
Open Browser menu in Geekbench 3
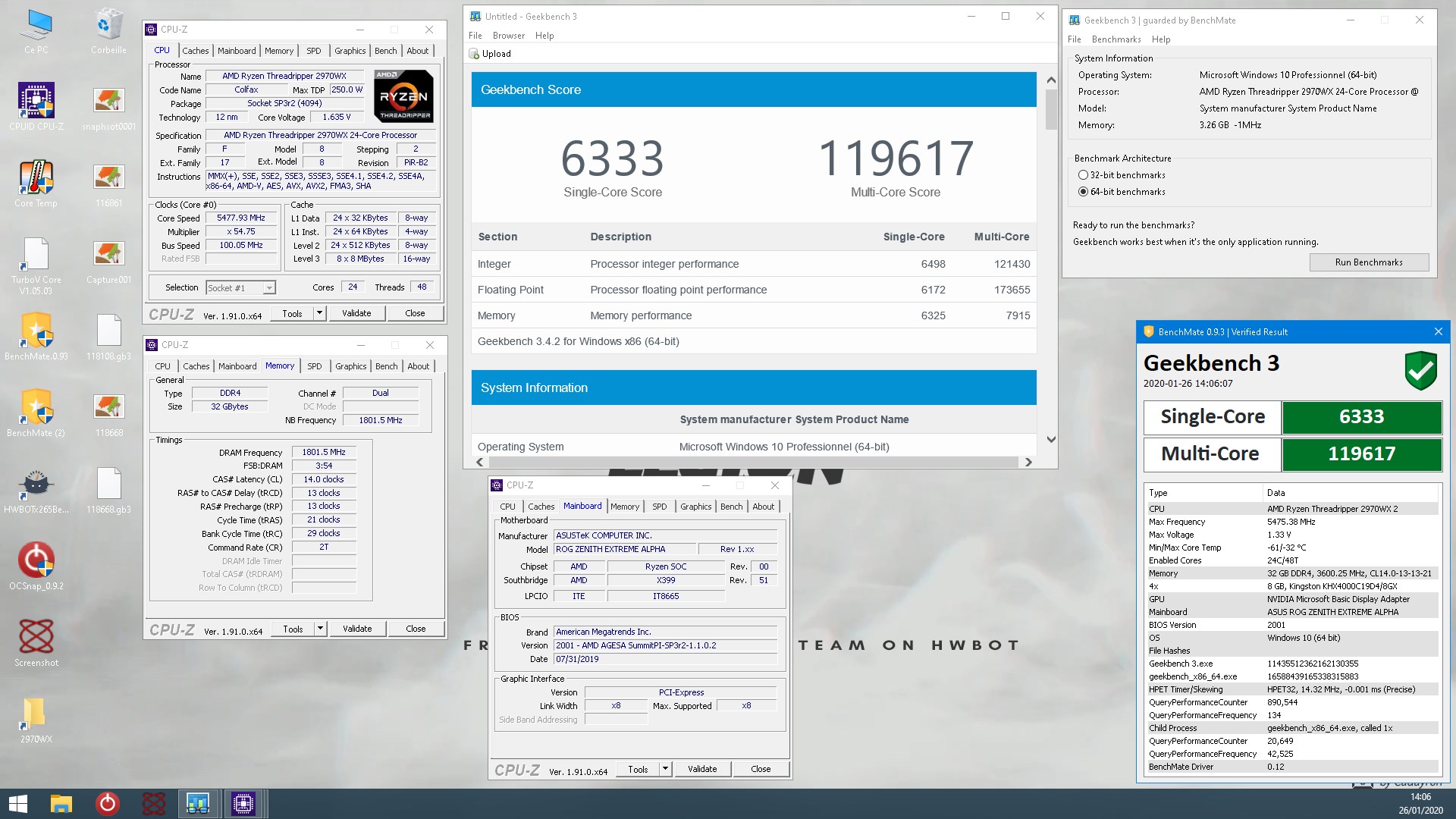(x=509, y=36)
